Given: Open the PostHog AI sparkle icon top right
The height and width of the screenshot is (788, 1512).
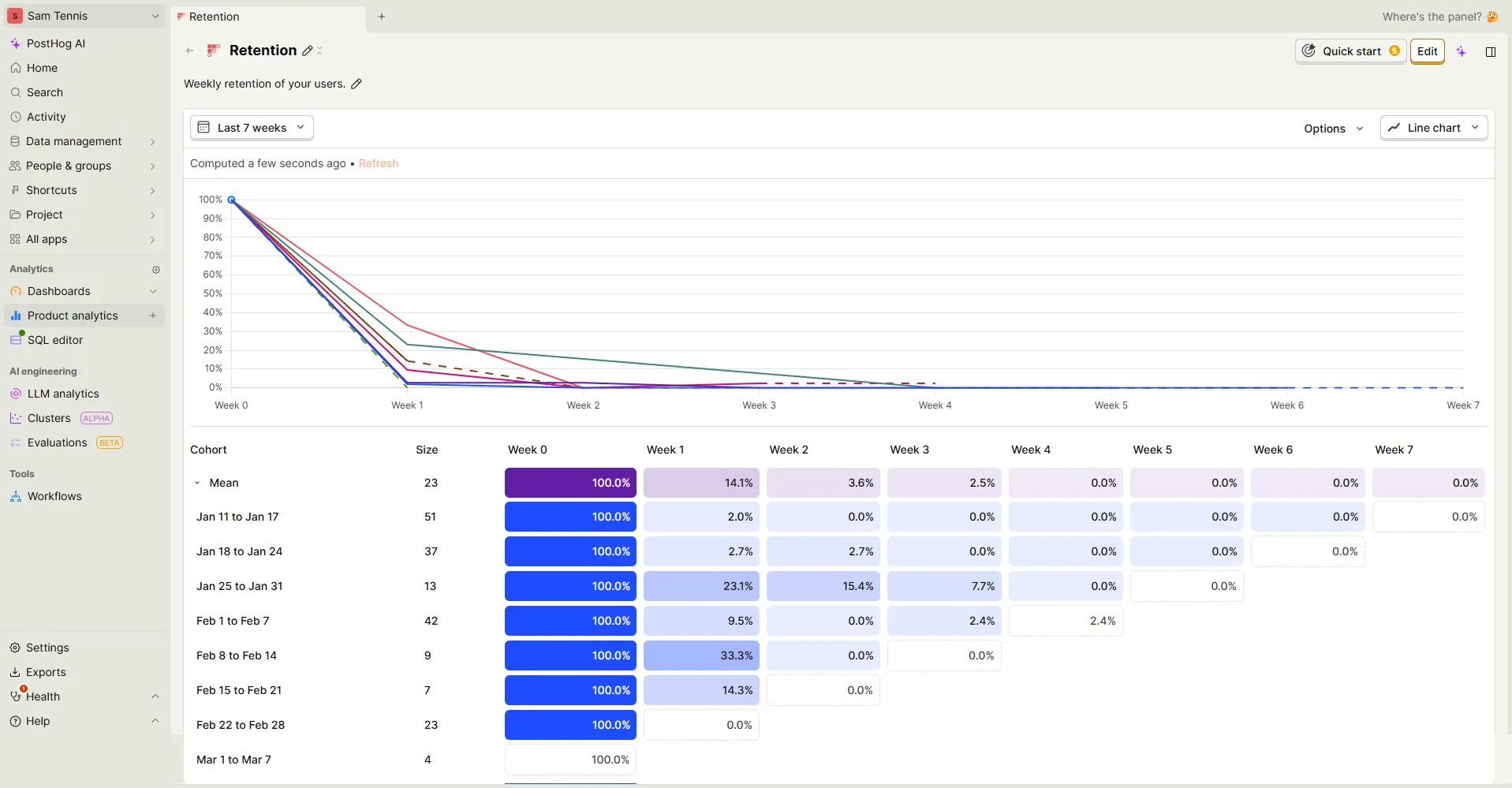Looking at the screenshot, I should 1462,51.
